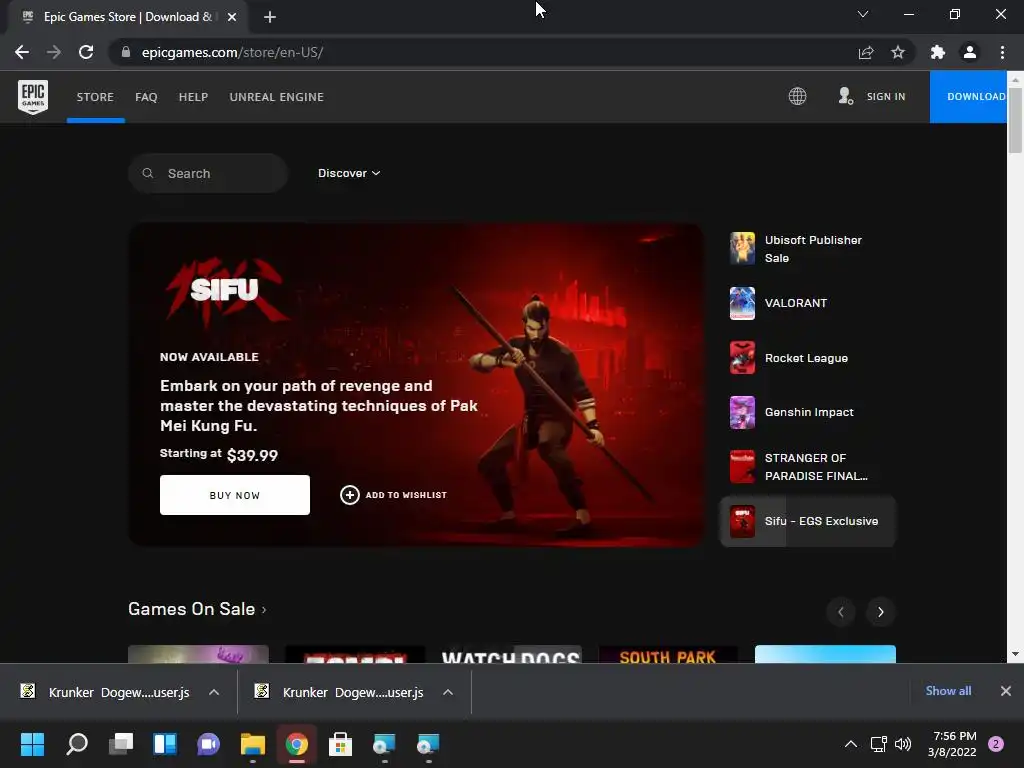Open the Games On Sale heading link
Image resolution: width=1024 pixels, height=768 pixels.
tap(197, 609)
